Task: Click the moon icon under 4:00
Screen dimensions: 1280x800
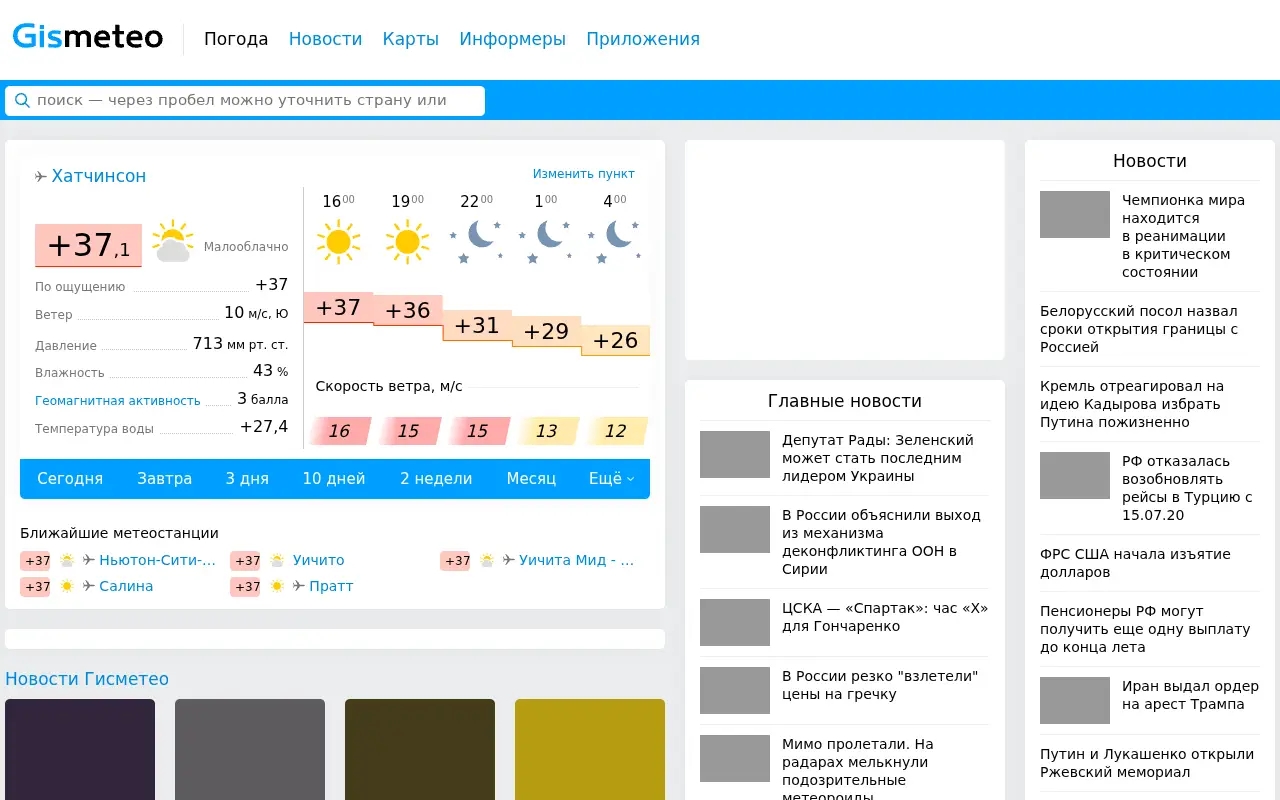Action: pyautogui.click(x=615, y=242)
